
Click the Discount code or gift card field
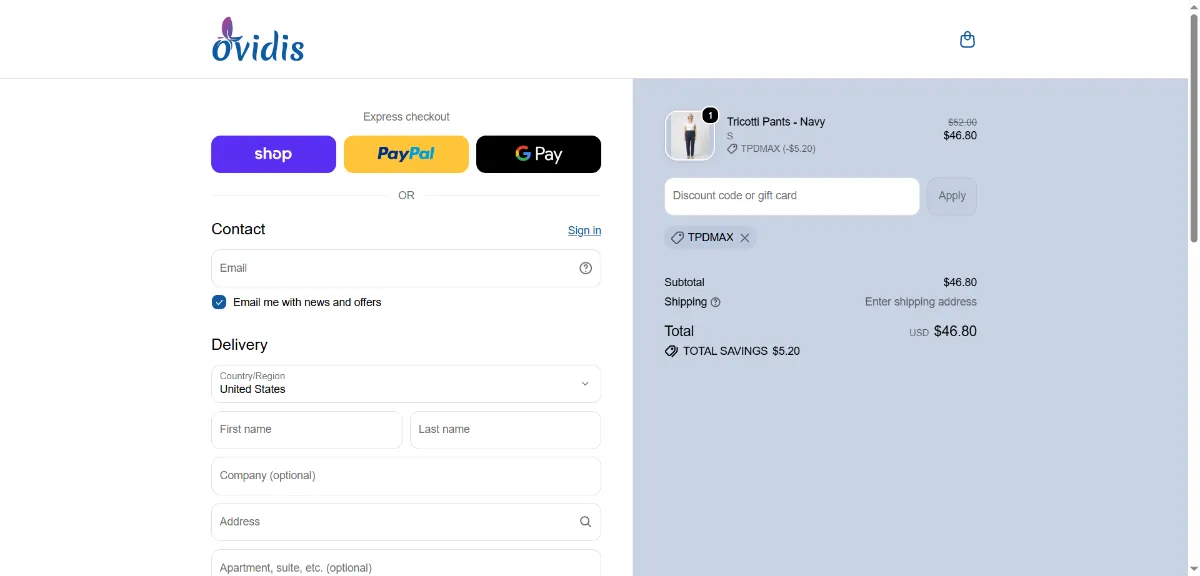[x=792, y=196]
